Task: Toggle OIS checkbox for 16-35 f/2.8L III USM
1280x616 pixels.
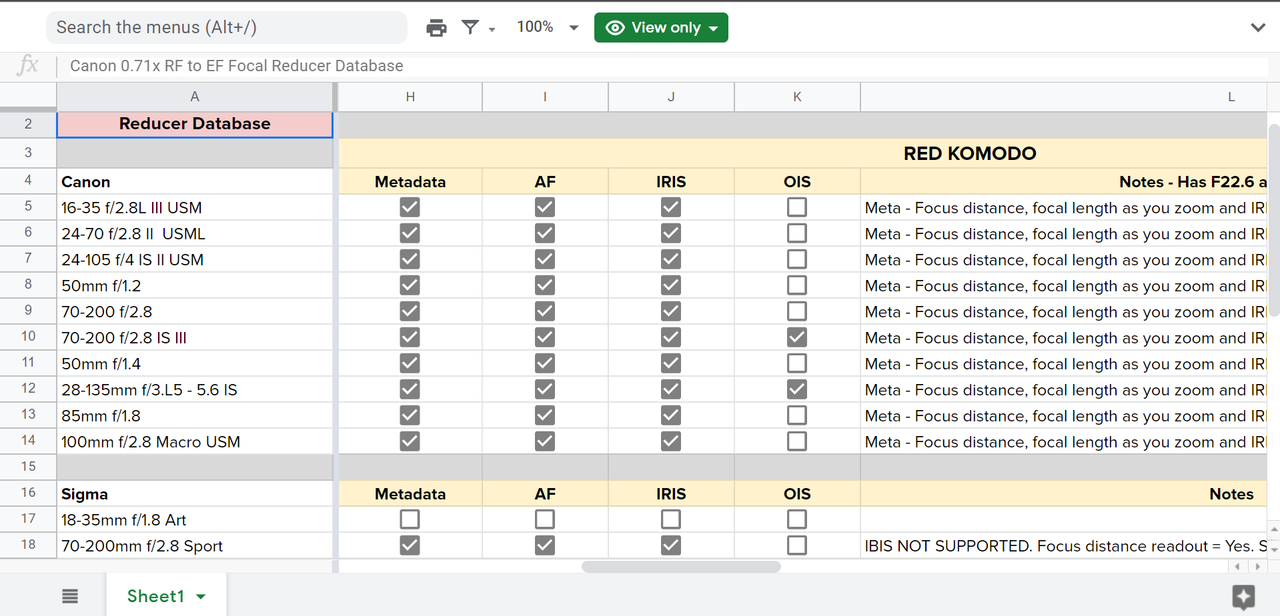Action: (x=797, y=207)
